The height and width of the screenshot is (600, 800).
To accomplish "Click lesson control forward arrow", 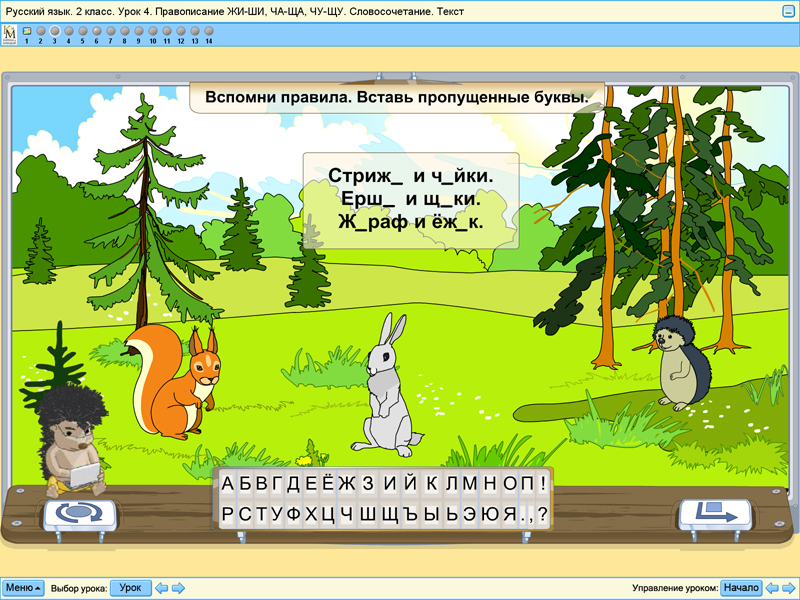I will (x=788, y=588).
